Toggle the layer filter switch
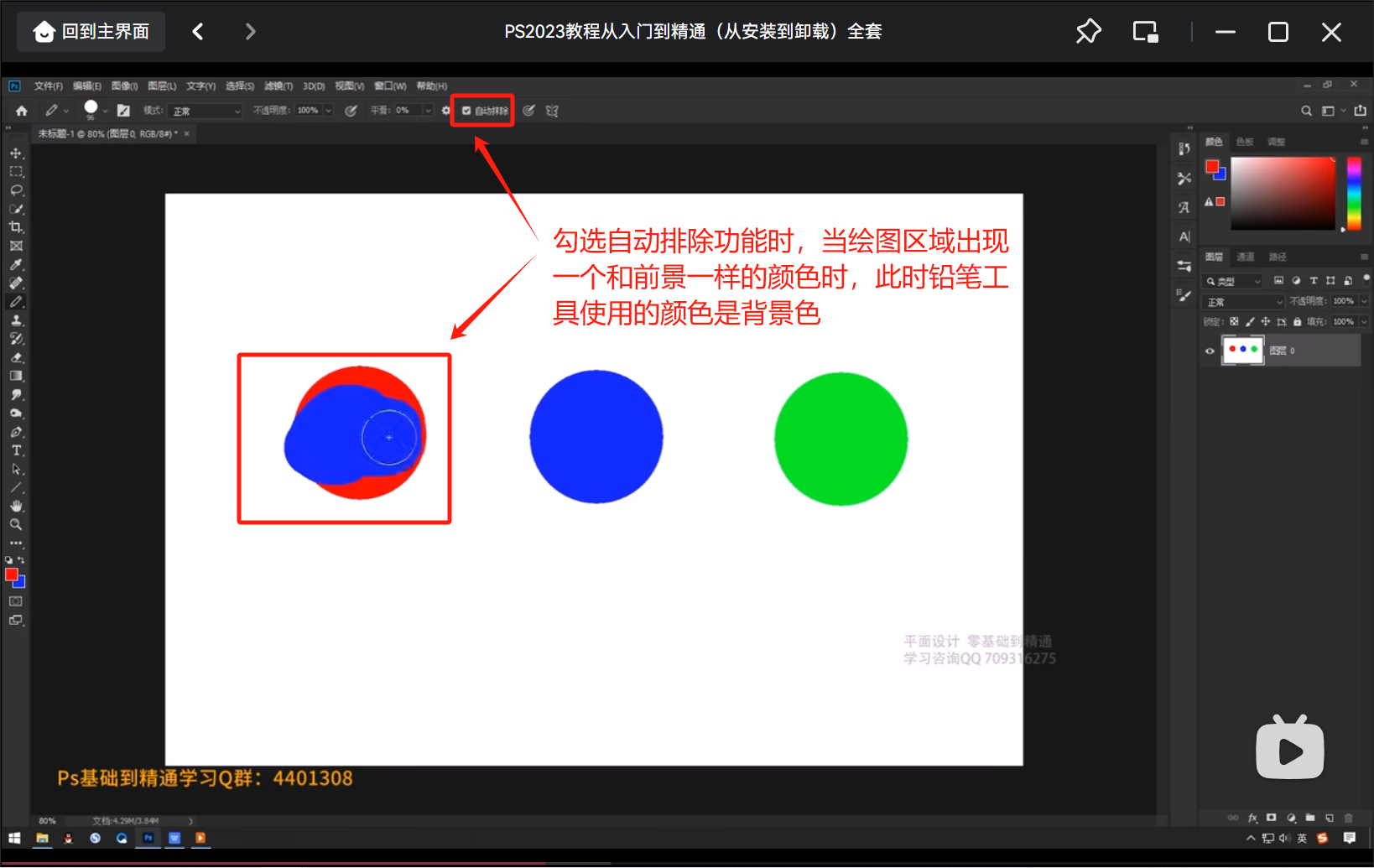Screen dimensions: 1374x868 pyautogui.click(x=1366, y=278)
